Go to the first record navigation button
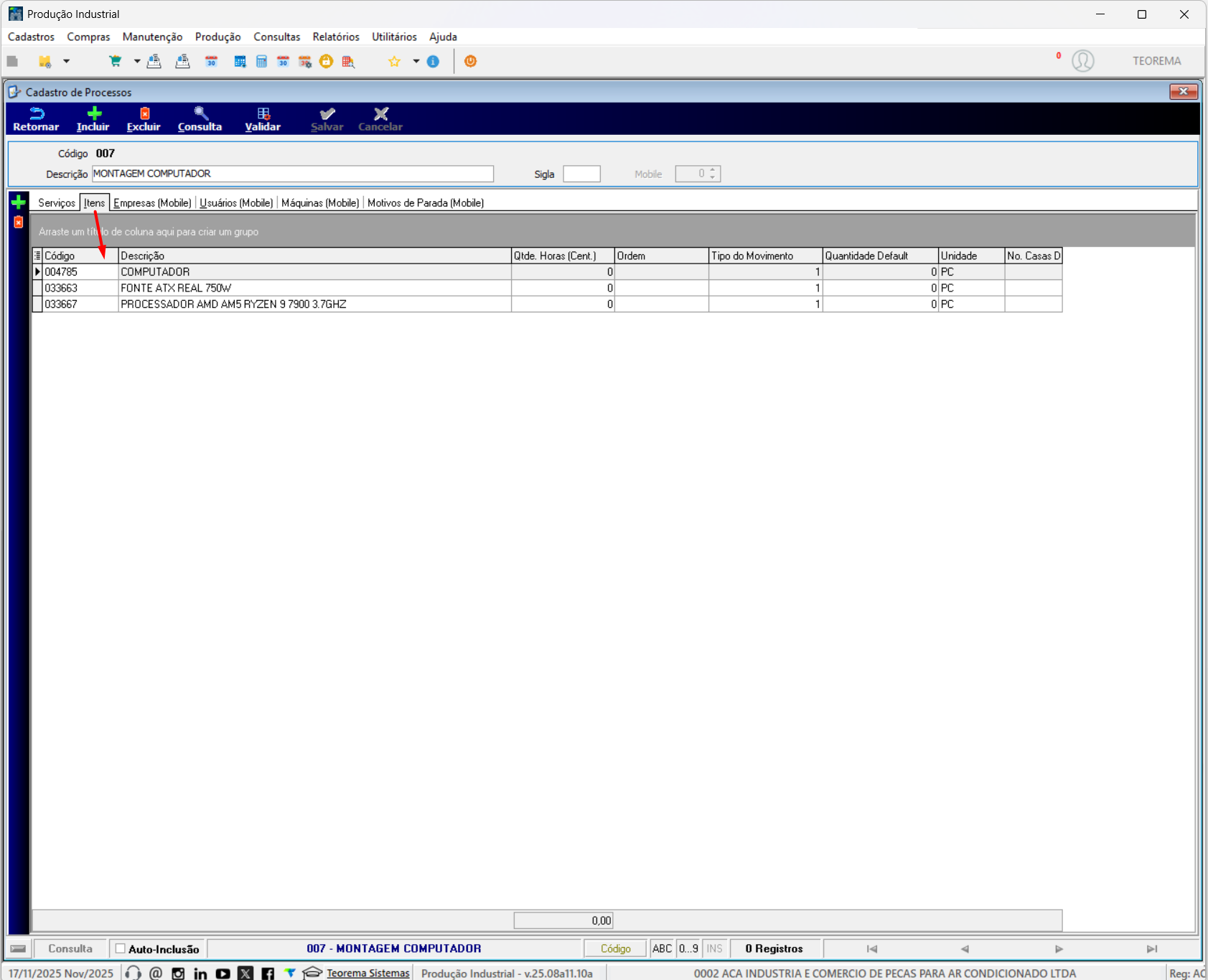The height and width of the screenshot is (980, 1208). point(872,948)
